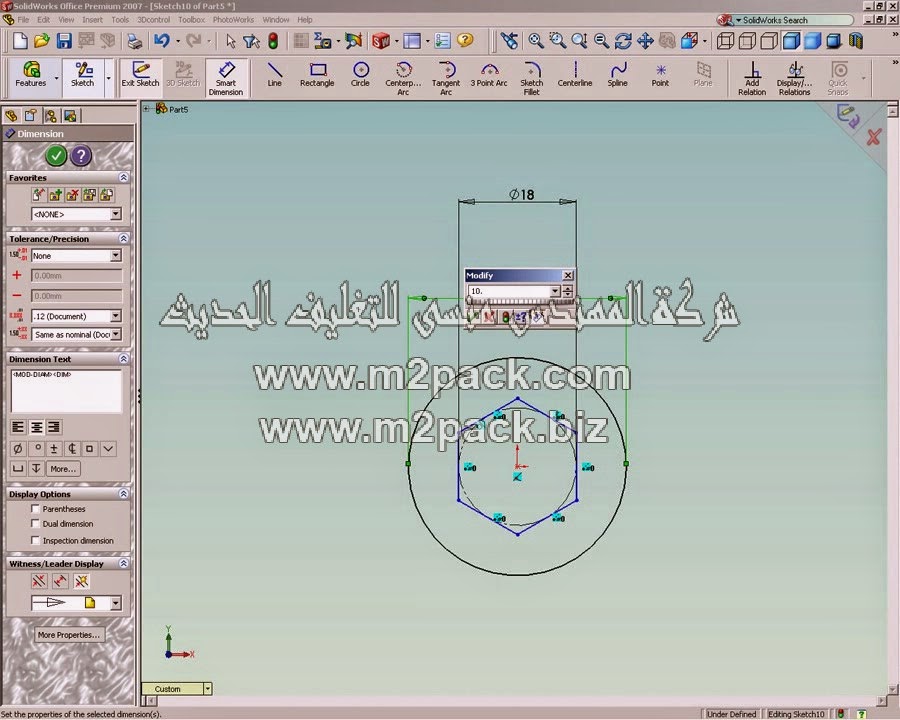Click the Modify value field showing 10.
The image size is (900, 720).
click(x=509, y=291)
